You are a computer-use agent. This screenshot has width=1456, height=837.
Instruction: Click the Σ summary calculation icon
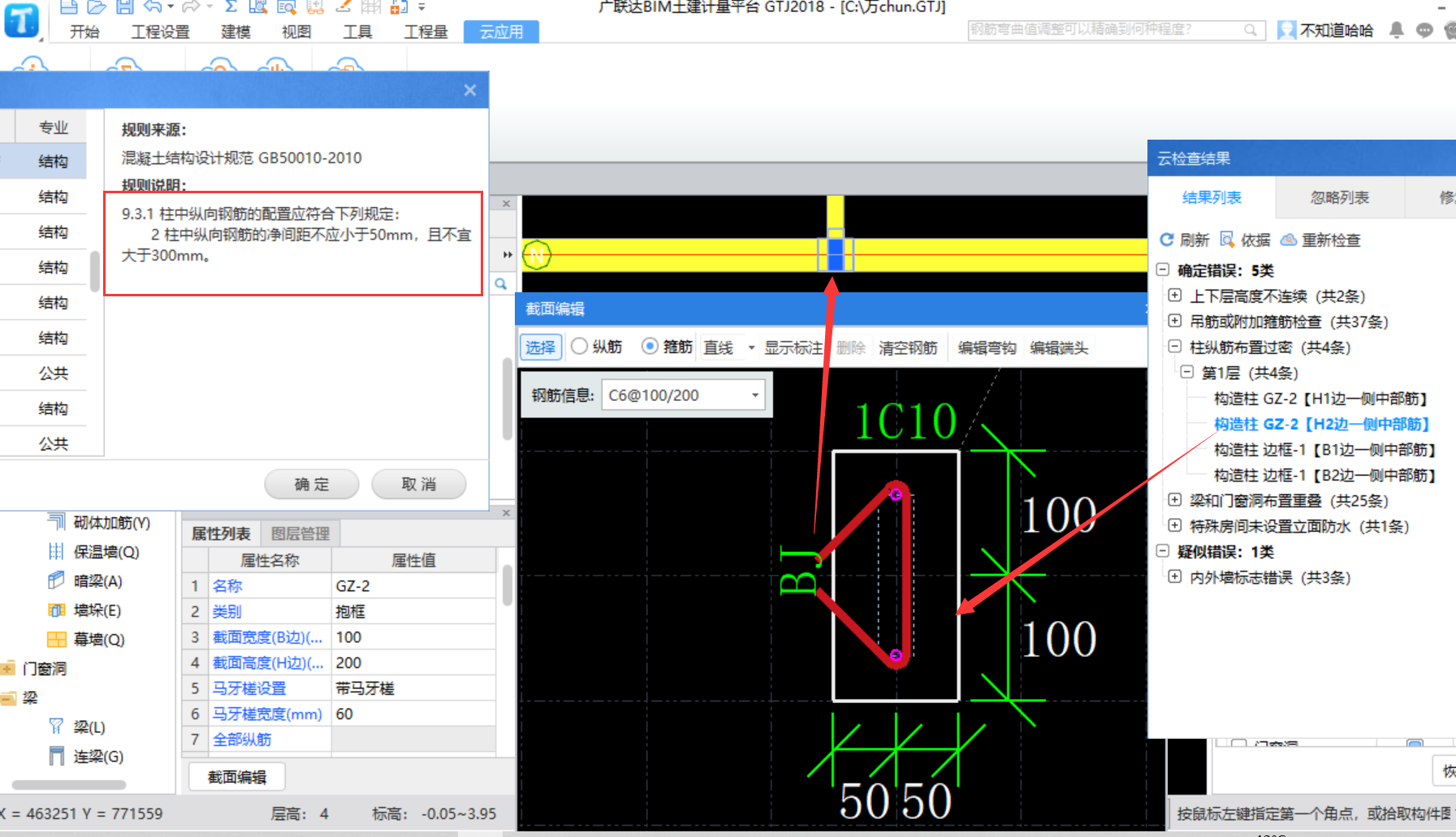coord(231,7)
